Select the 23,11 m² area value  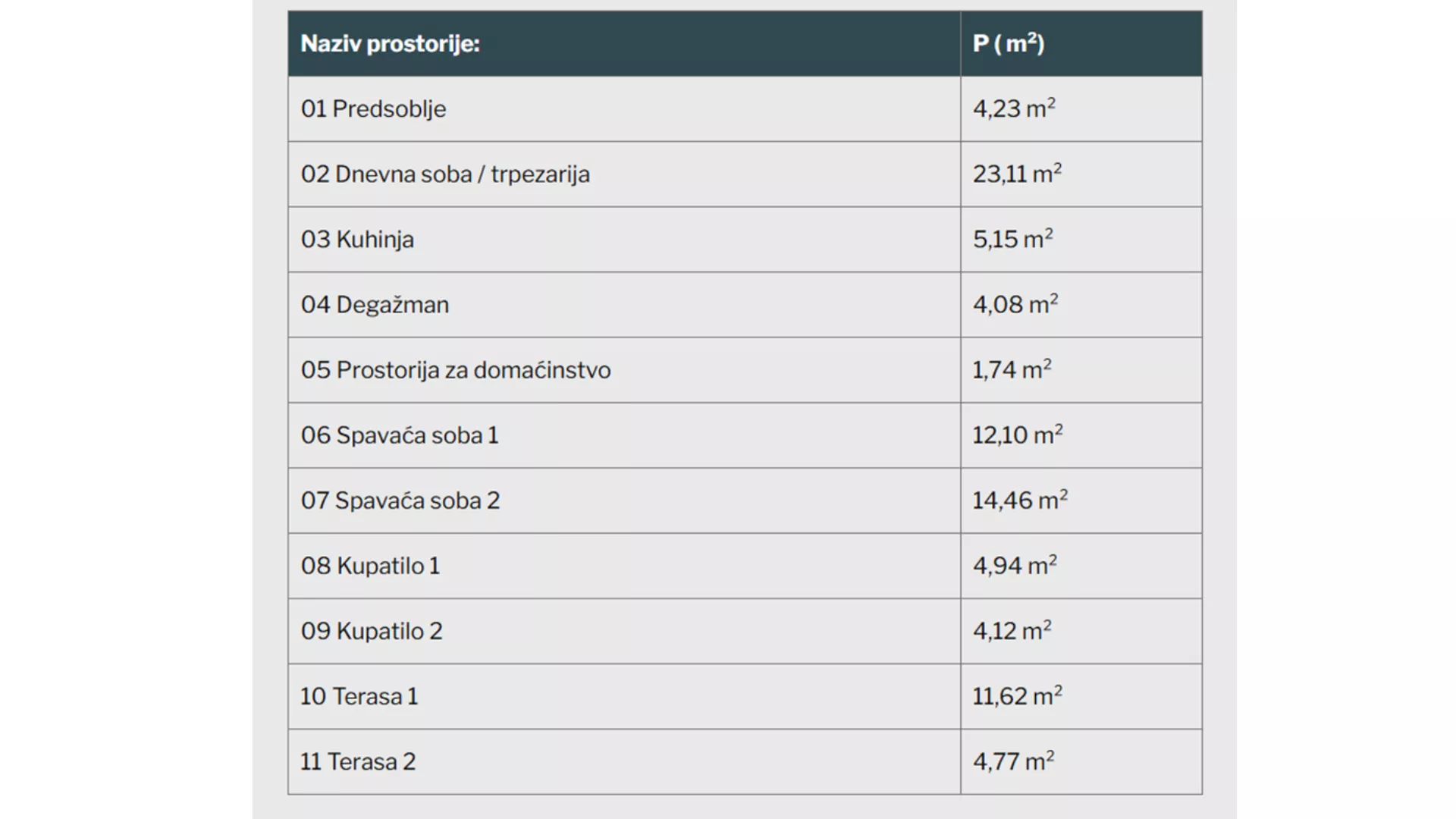click(1017, 174)
